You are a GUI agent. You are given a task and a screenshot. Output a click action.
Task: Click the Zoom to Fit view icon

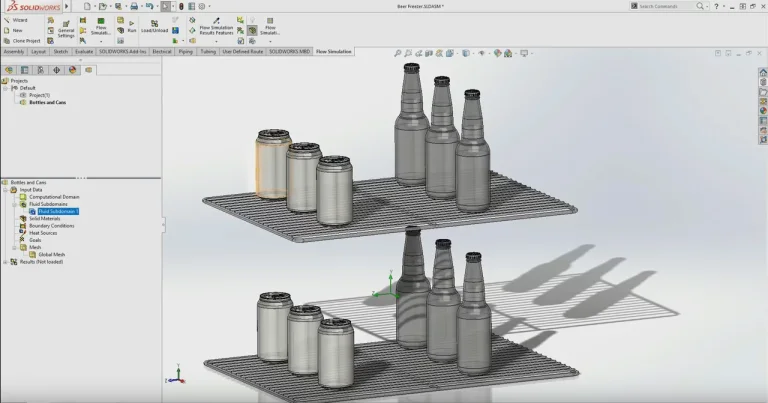(397, 53)
